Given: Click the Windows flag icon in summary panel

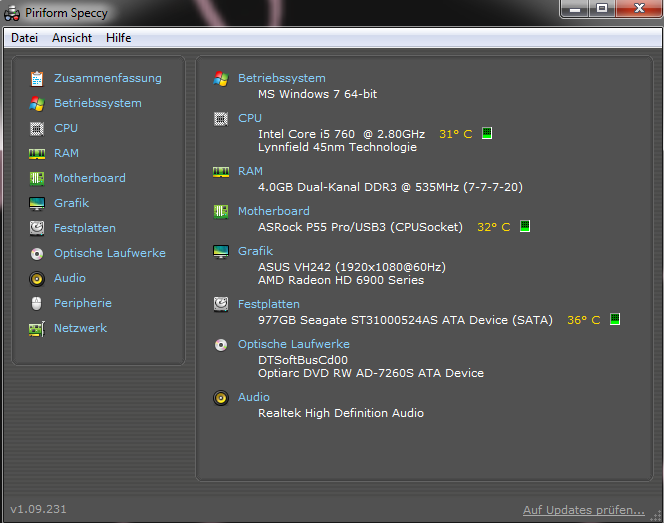Looking at the screenshot, I should click(x=221, y=78).
